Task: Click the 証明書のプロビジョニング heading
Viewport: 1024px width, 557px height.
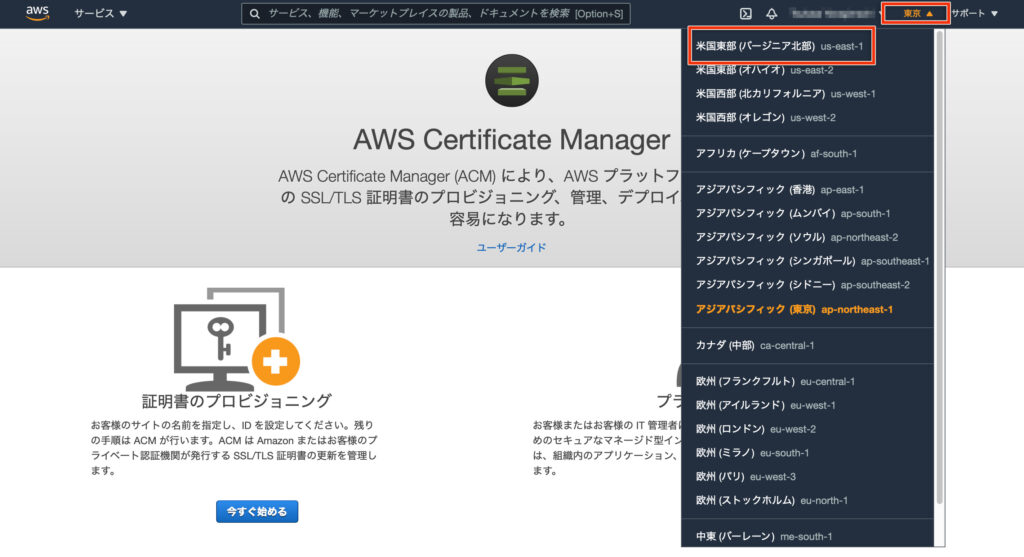Action: 236,401
